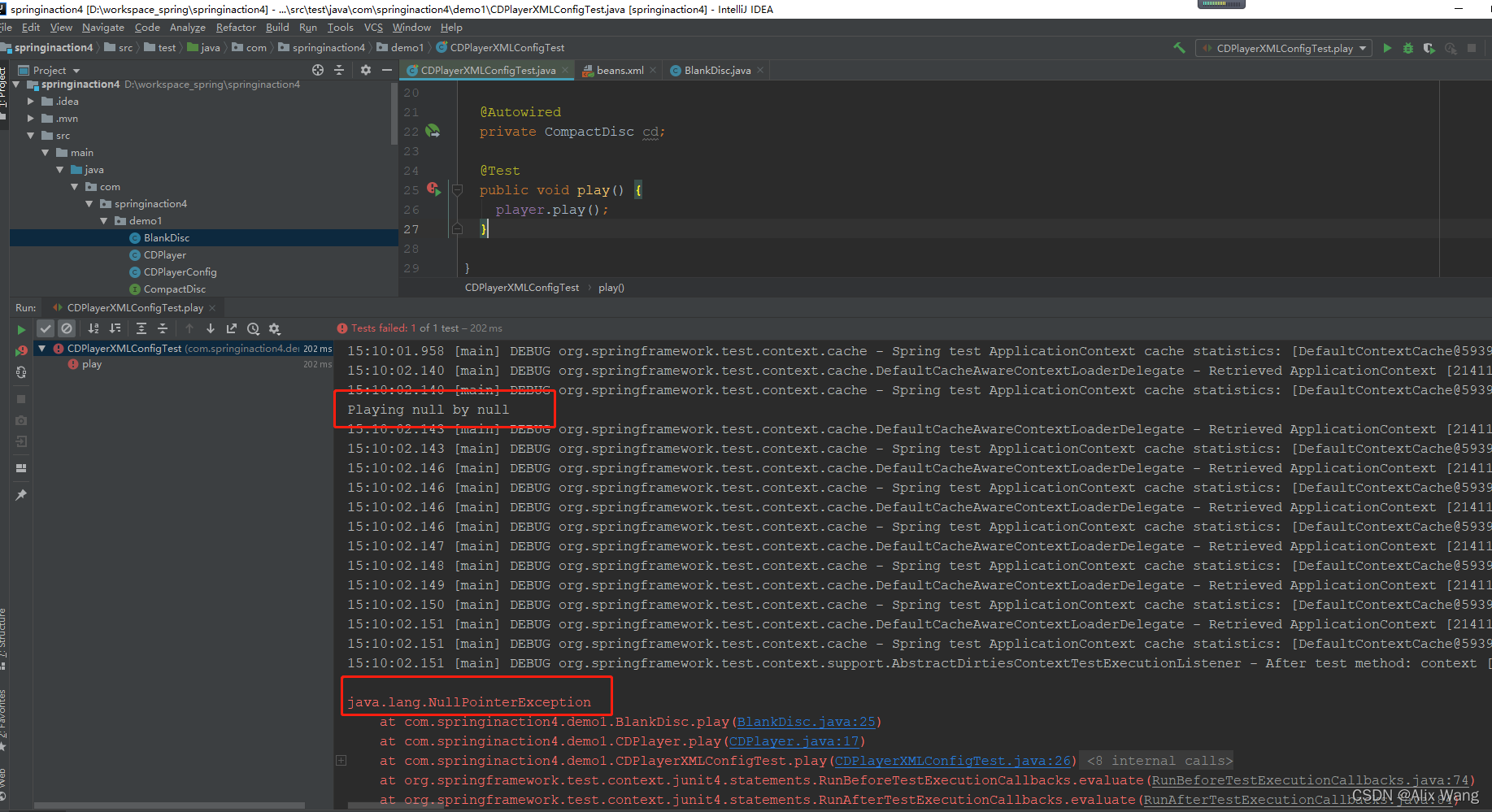Select CompactDisc in the project tree
The image size is (1492, 812).
(x=175, y=289)
